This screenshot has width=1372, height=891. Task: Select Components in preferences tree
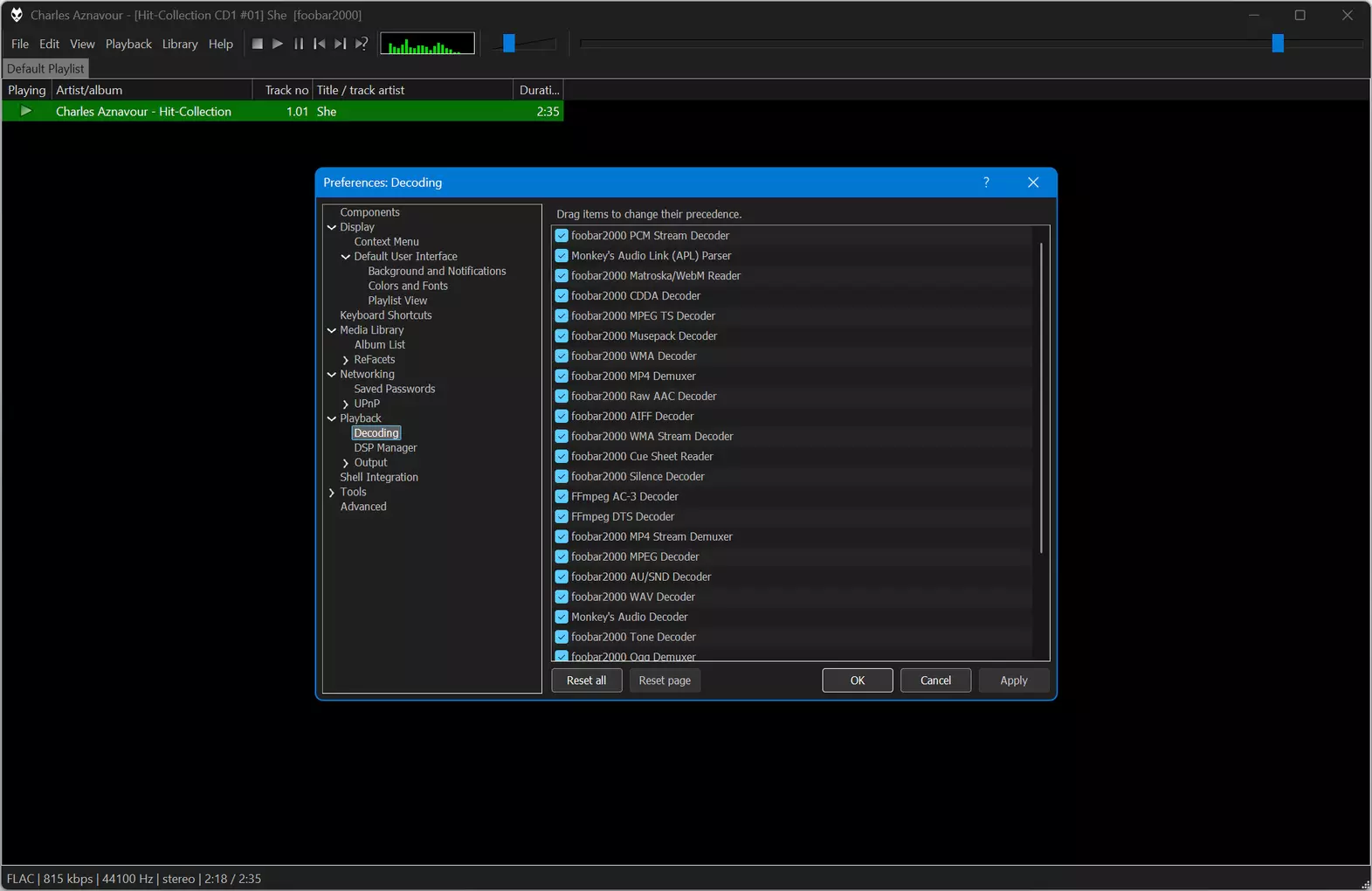370,212
